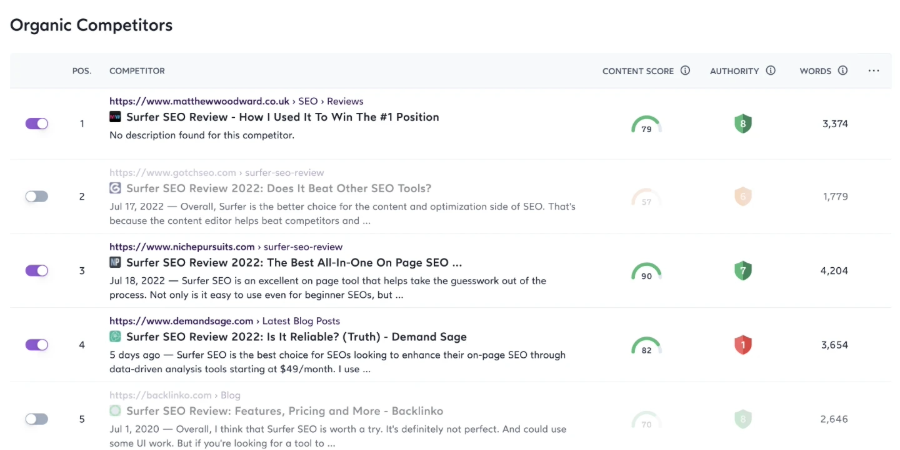Enable the Backlinko competitor toggle
This screenshot has height=450, width=900.
37,419
